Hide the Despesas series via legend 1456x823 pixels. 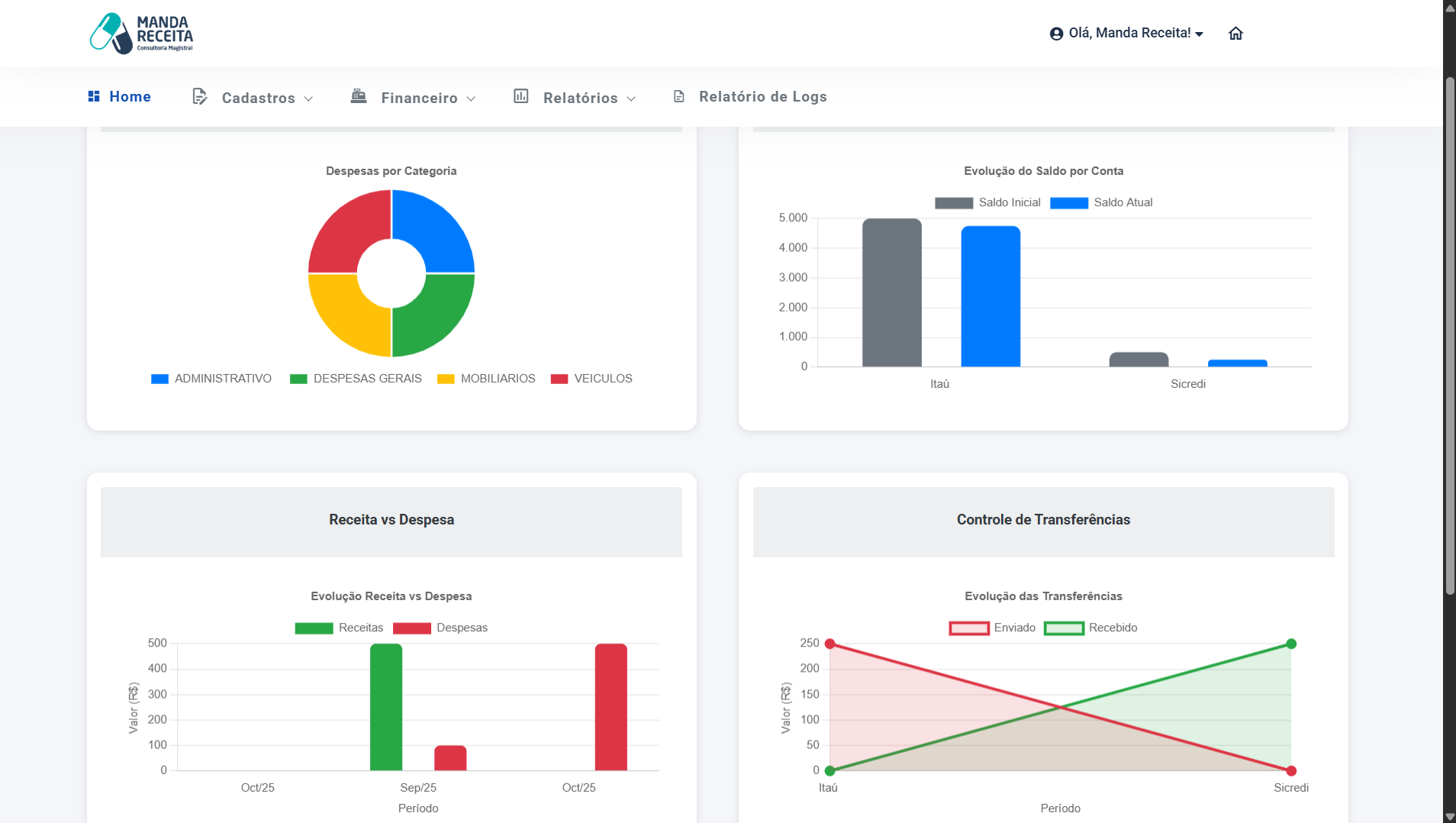click(x=440, y=628)
